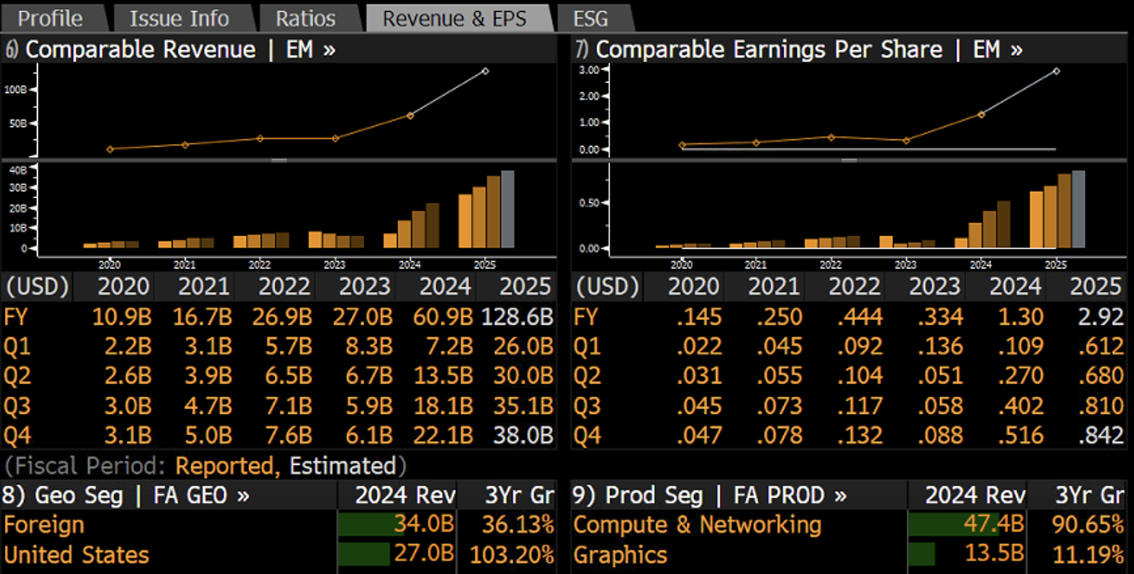The height and width of the screenshot is (574, 1134).
Task: Select Q4 2025 estimated revenue 38.0B
Action: pos(523,435)
